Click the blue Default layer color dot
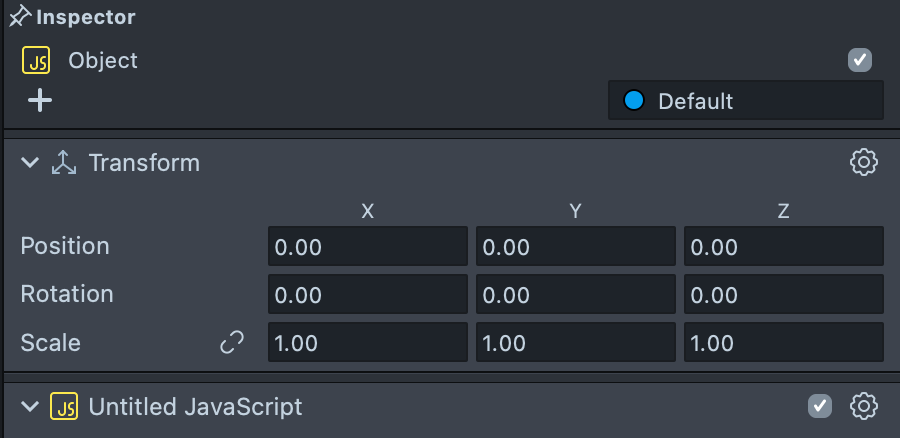 633,101
